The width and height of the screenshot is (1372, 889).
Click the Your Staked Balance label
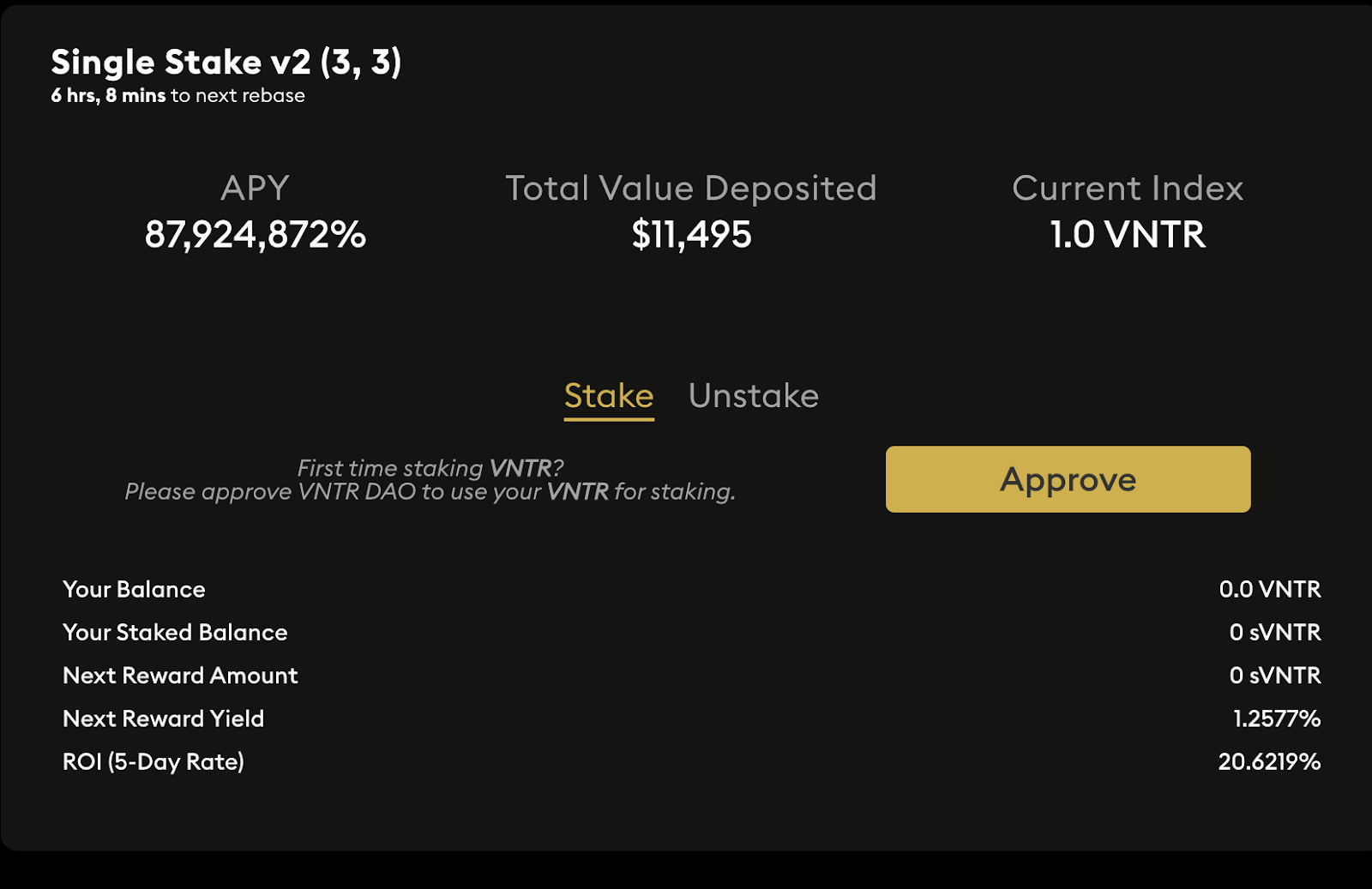pos(175,633)
